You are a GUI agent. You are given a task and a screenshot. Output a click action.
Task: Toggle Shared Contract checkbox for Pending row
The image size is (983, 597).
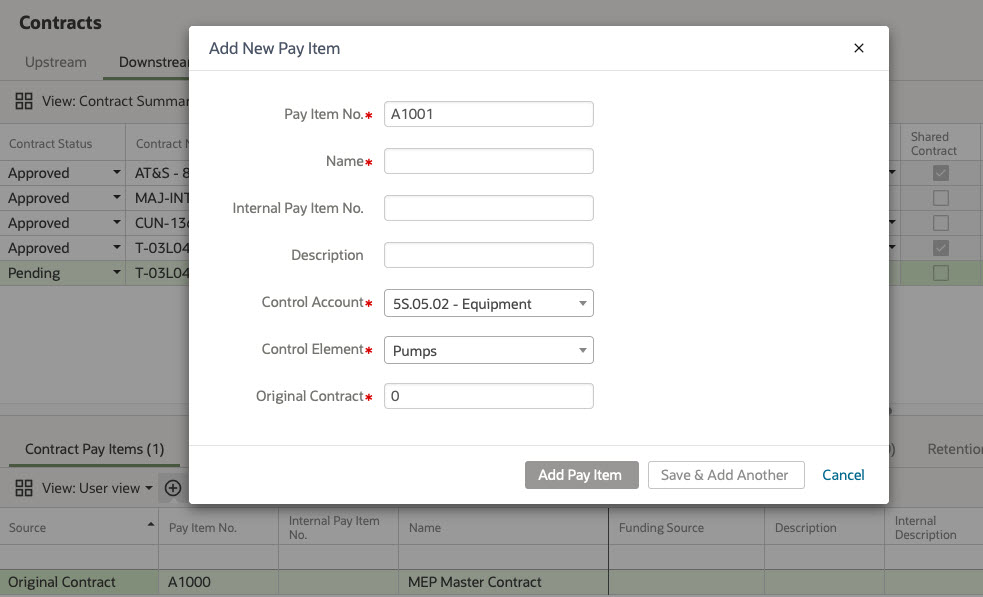(x=940, y=273)
